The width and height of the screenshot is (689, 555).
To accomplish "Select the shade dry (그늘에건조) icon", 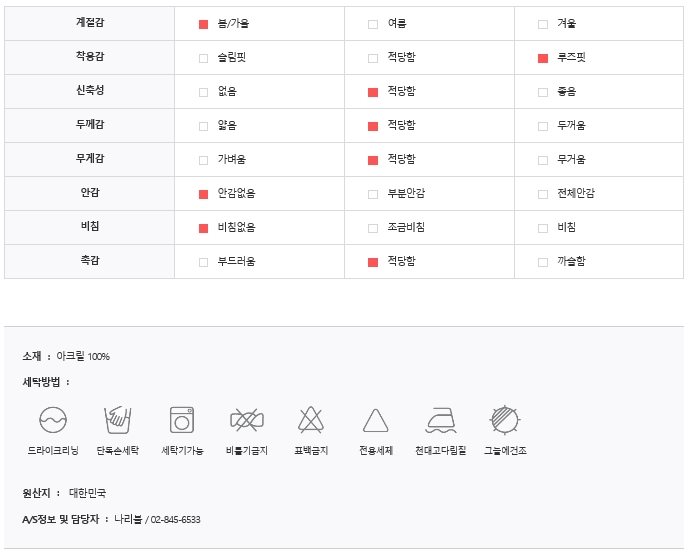I will [505, 420].
